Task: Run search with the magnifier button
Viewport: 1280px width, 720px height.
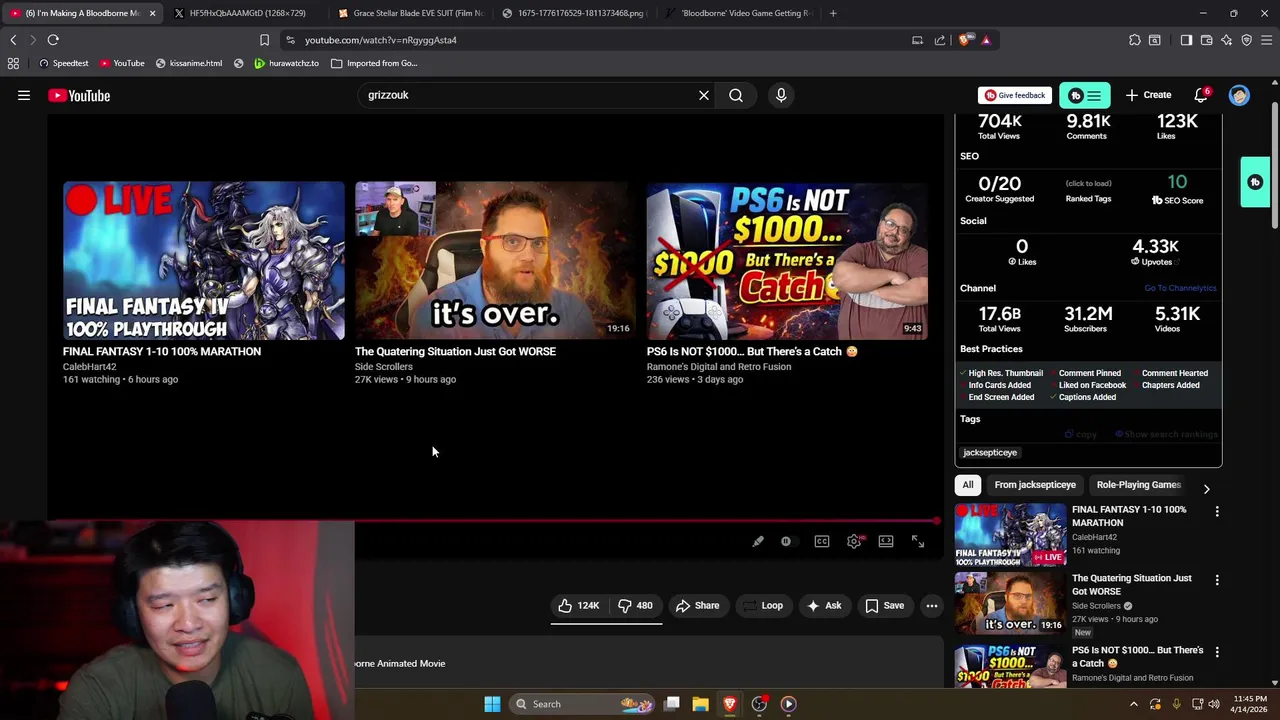Action: pos(736,95)
